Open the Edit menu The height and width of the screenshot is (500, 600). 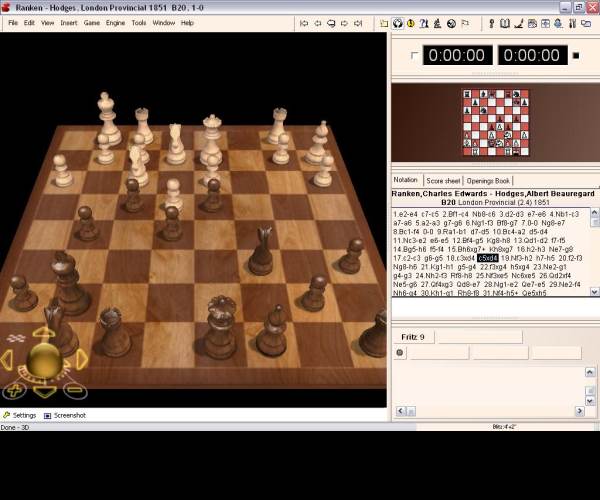point(29,23)
